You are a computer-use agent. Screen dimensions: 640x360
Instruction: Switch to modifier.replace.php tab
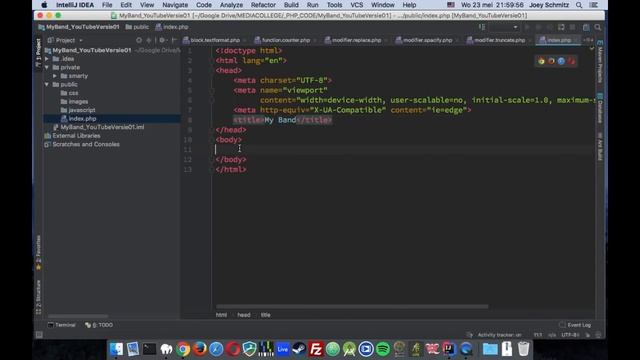[356, 40]
